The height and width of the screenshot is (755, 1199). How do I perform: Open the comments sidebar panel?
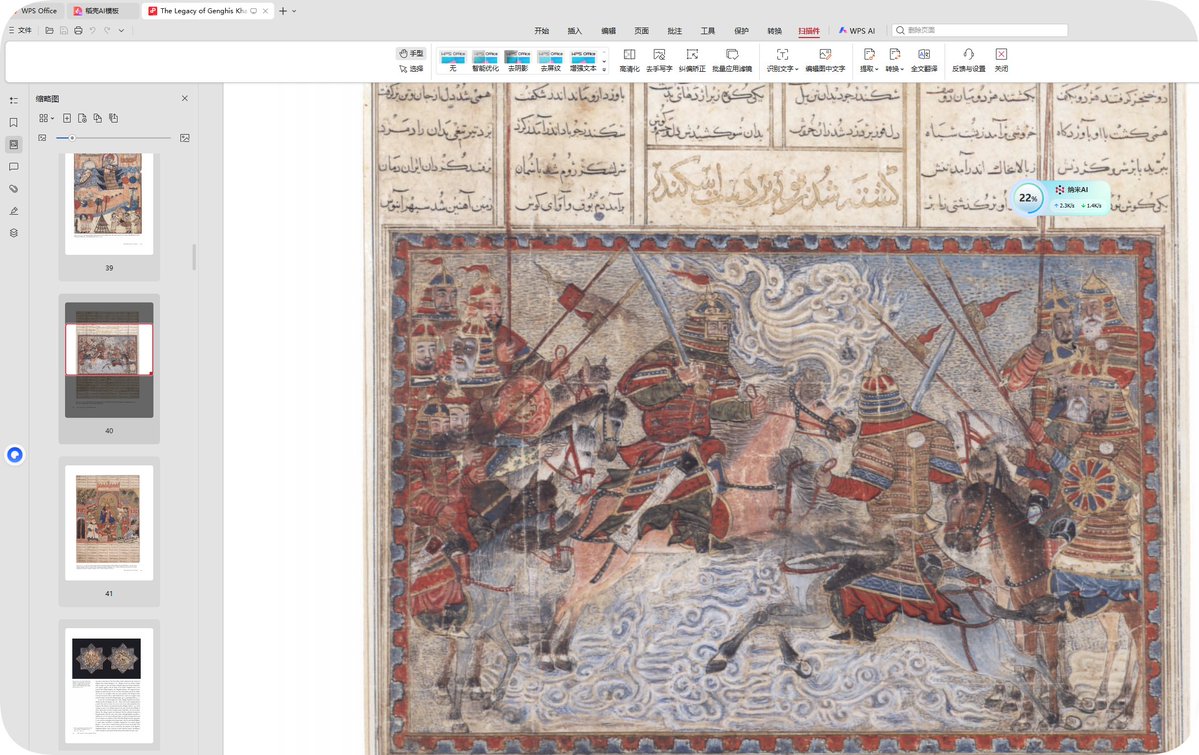[x=14, y=167]
